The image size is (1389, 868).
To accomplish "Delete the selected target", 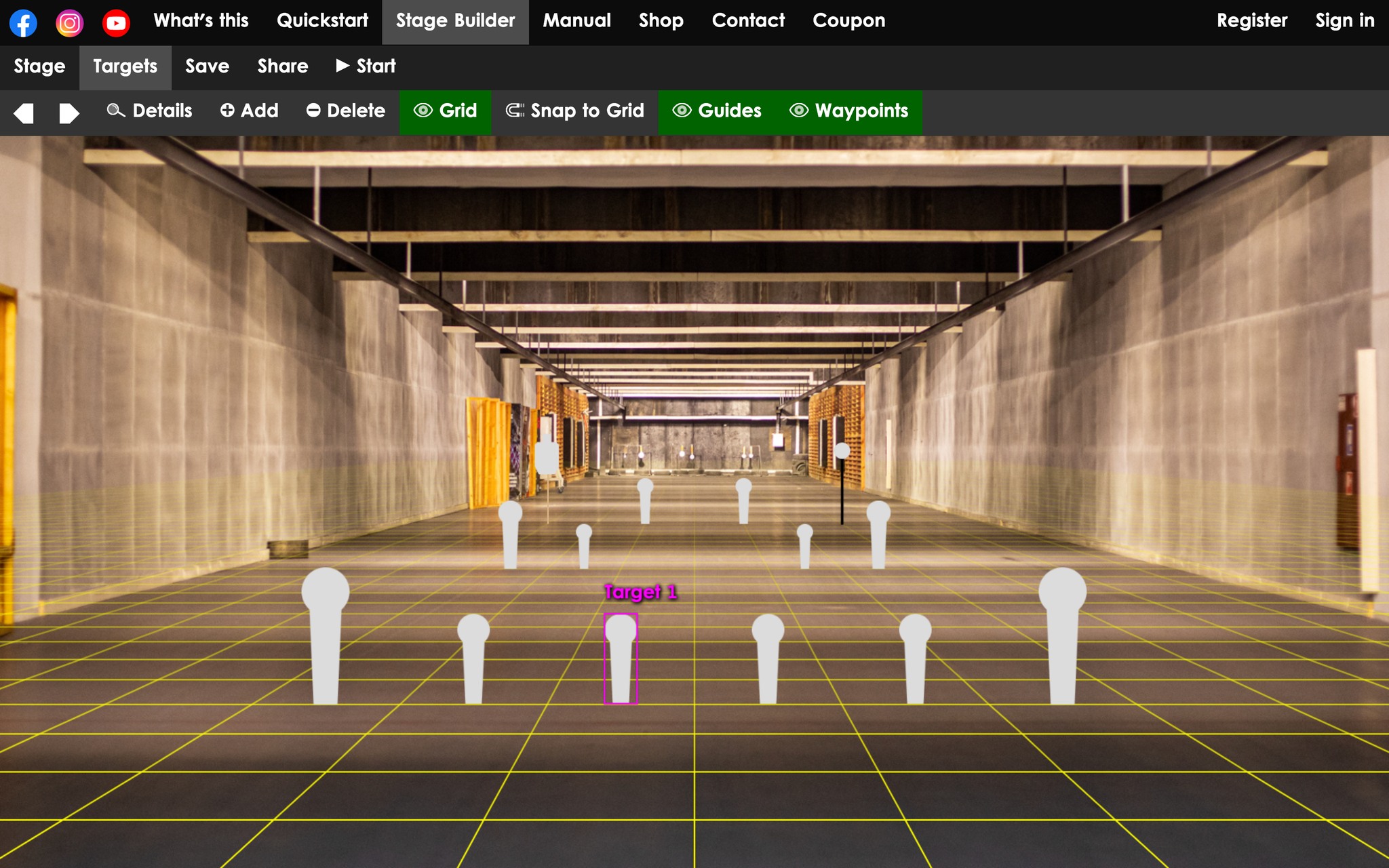I will click(x=345, y=111).
